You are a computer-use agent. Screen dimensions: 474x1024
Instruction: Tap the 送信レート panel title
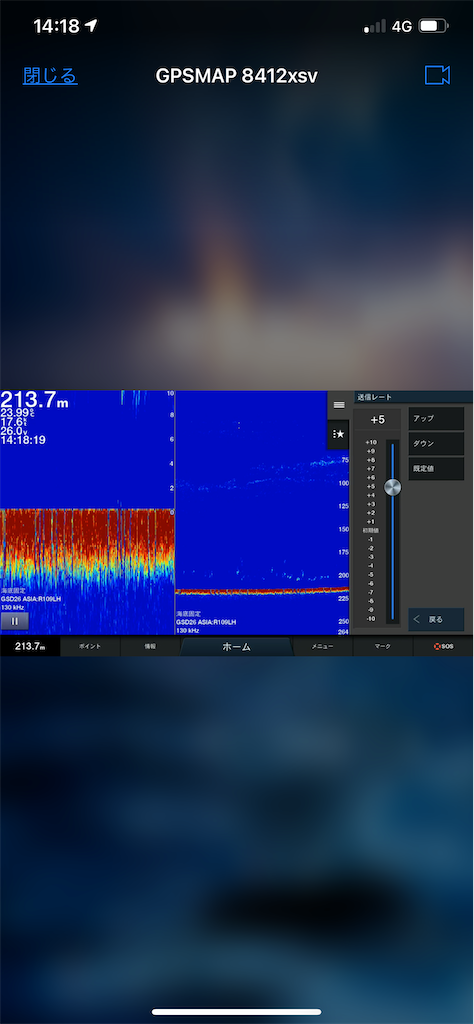[373, 397]
